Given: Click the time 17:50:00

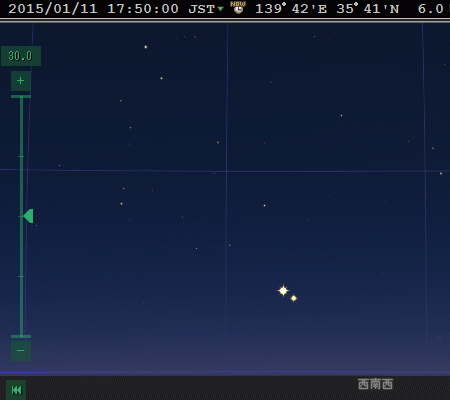Looking at the screenshot, I should pyautogui.click(x=143, y=9).
